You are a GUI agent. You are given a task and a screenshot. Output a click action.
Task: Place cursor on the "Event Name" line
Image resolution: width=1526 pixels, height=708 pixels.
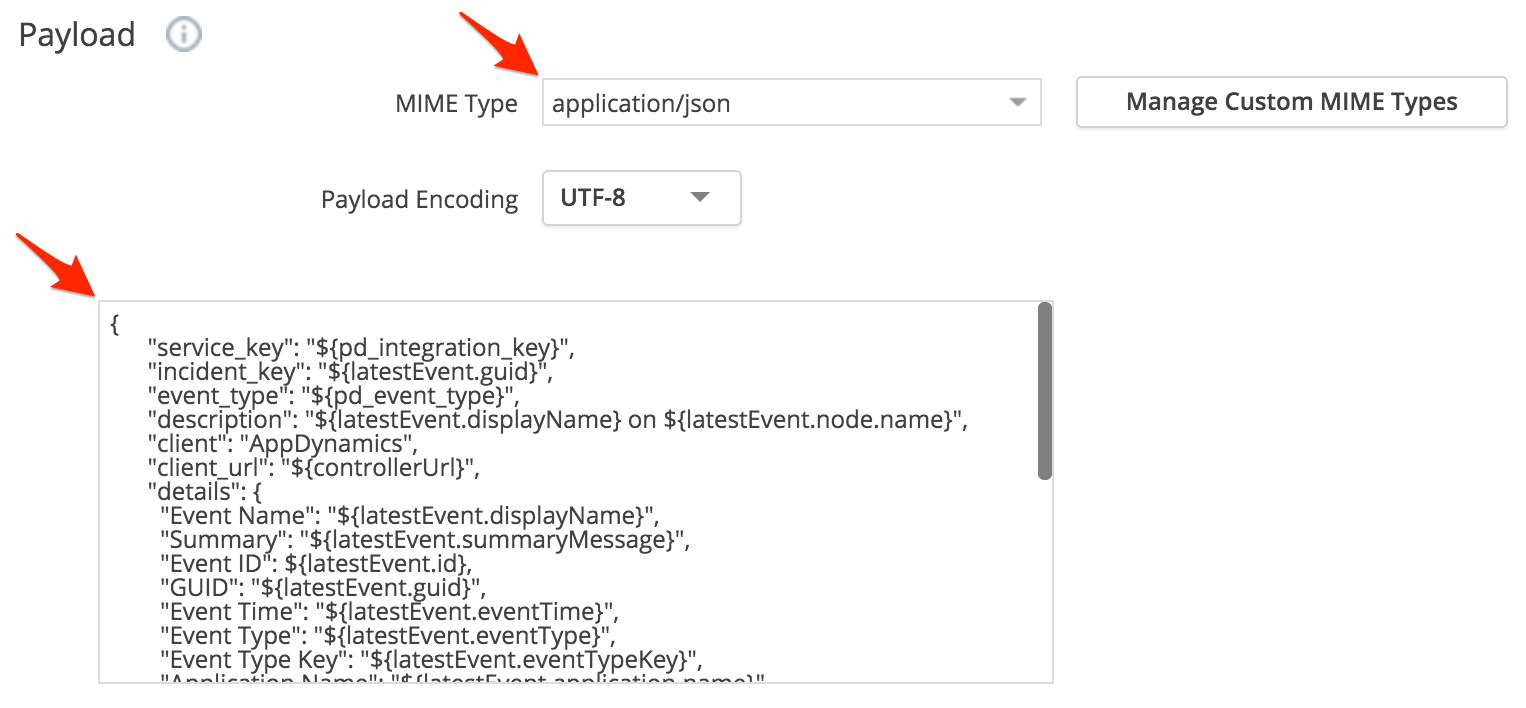pyautogui.click(x=408, y=516)
